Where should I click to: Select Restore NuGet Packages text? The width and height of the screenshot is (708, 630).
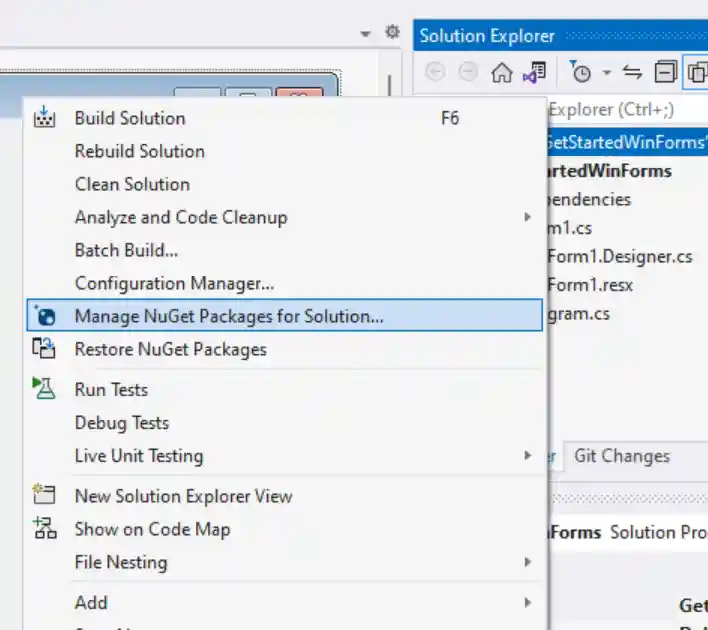point(171,350)
